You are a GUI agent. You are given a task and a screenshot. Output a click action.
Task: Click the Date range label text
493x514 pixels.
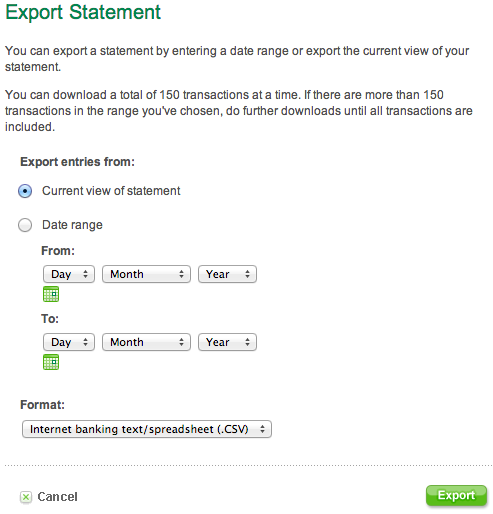[x=72, y=225]
